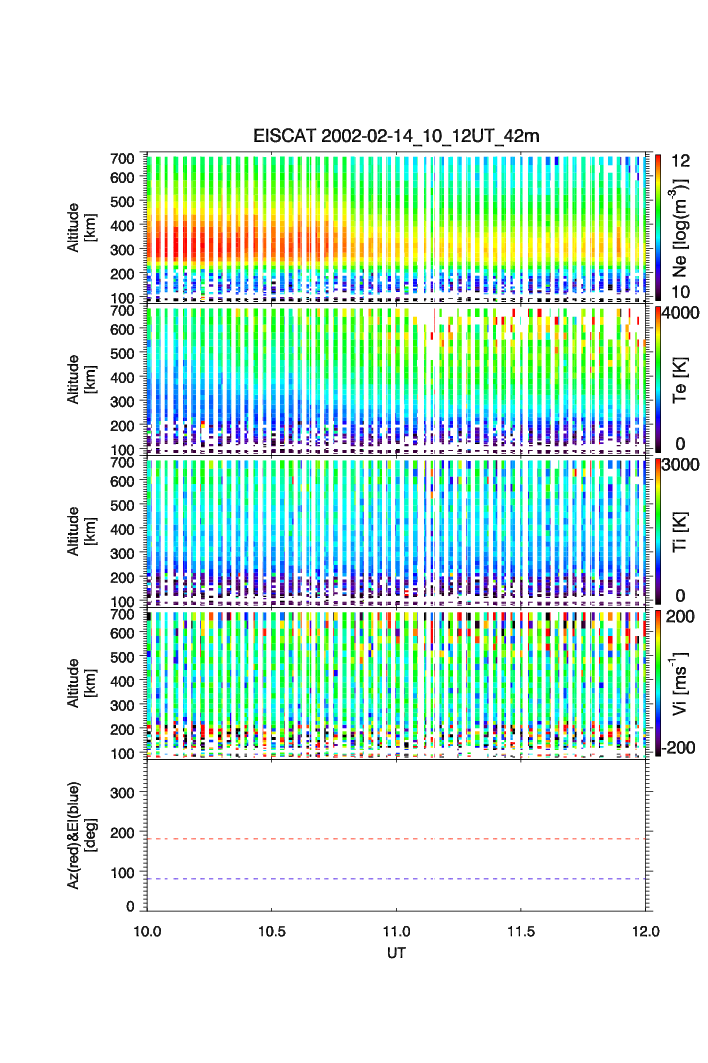This screenshot has width=708, height=1063.
Task: Click the 10.0 tick on time axis
Action: tap(148, 931)
